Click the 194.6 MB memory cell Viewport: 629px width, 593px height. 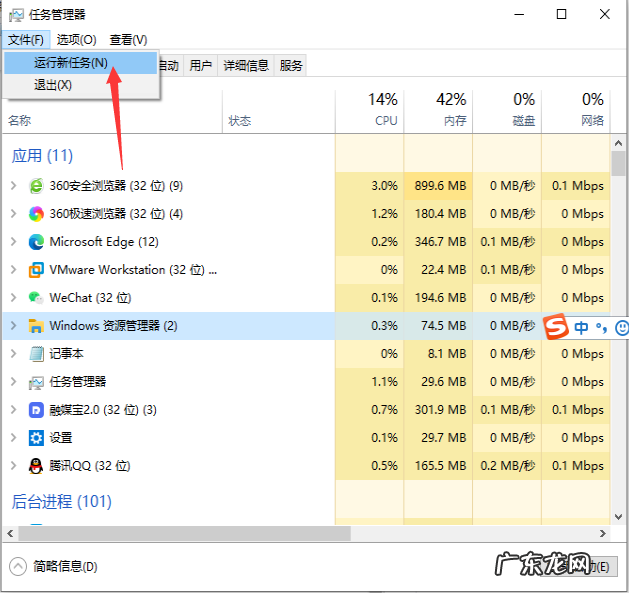tap(440, 298)
